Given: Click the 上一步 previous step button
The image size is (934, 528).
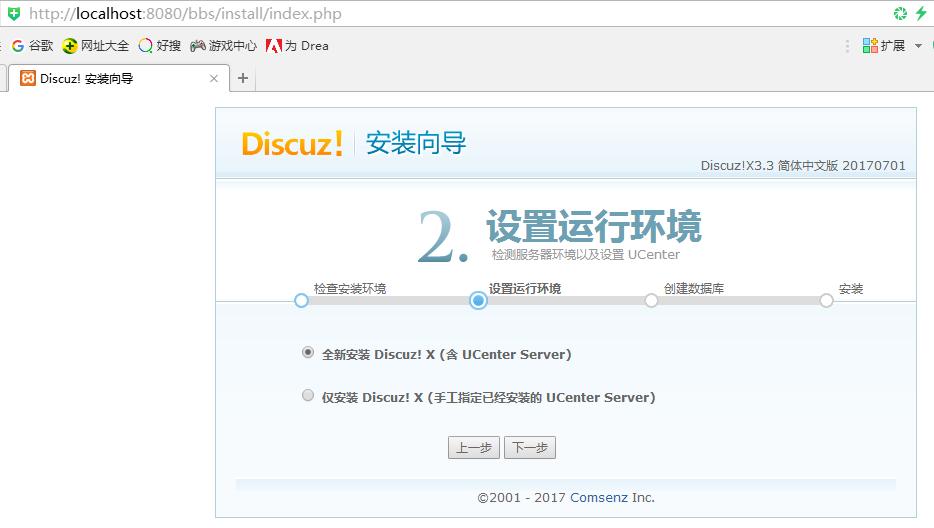Looking at the screenshot, I should pos(474,448).
